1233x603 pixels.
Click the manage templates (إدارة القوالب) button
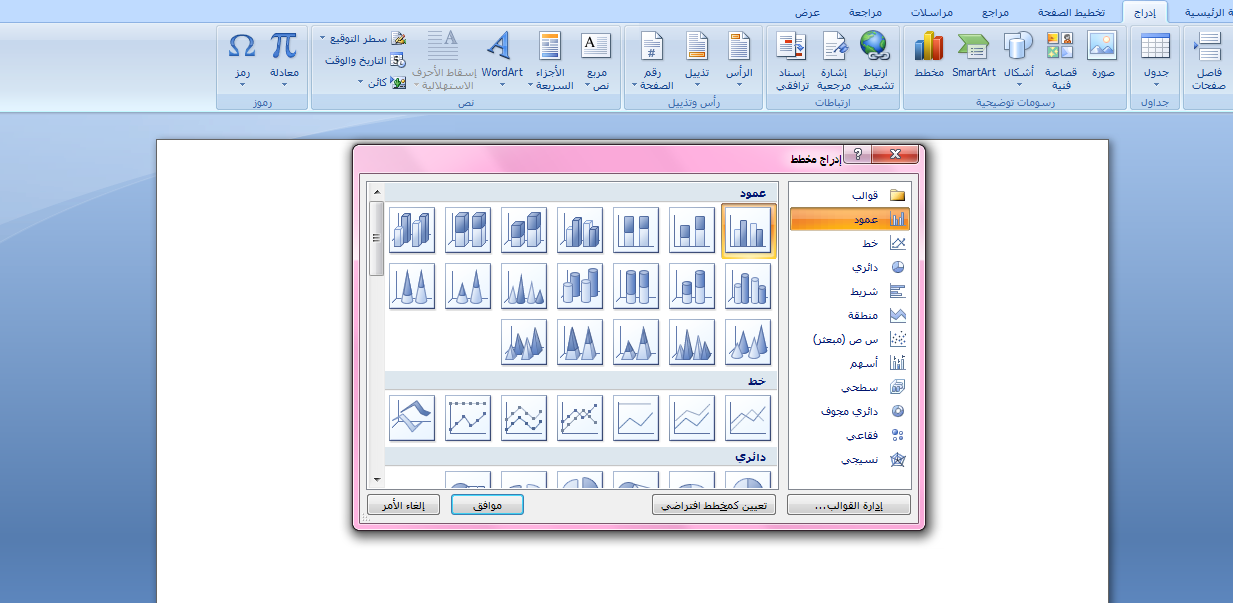click(849, 505)
